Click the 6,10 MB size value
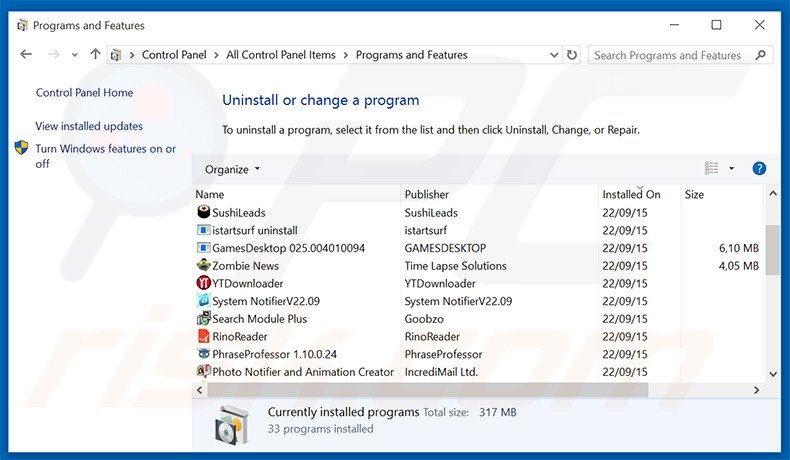The height and width of the screenshot is (460, 790). click(x=739, y=248)
